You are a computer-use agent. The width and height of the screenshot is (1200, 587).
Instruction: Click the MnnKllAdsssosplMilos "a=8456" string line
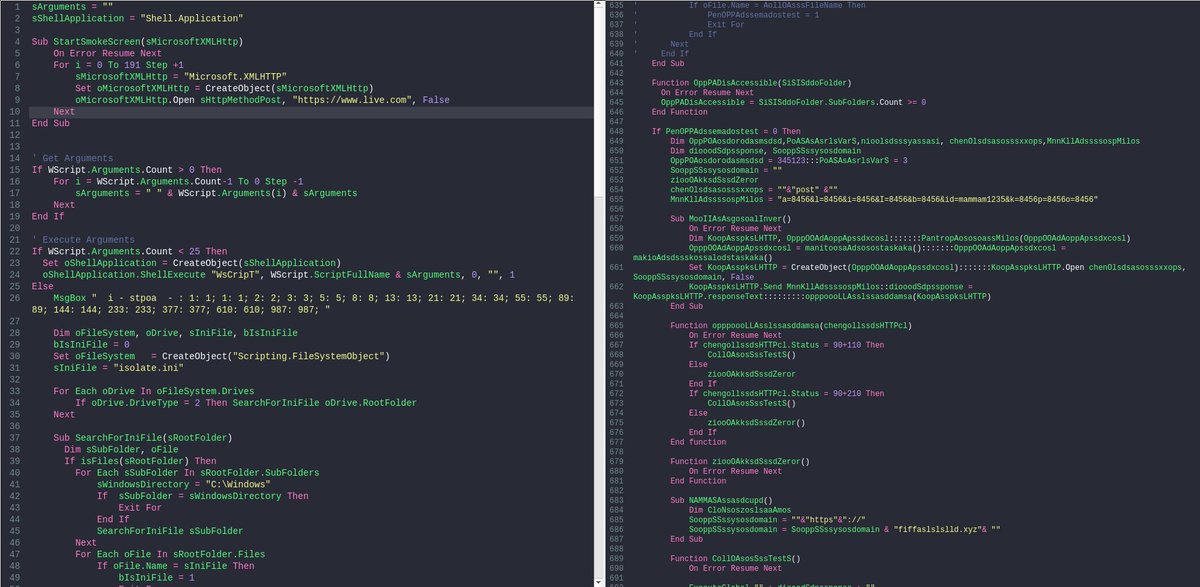[x=884, y=199]
